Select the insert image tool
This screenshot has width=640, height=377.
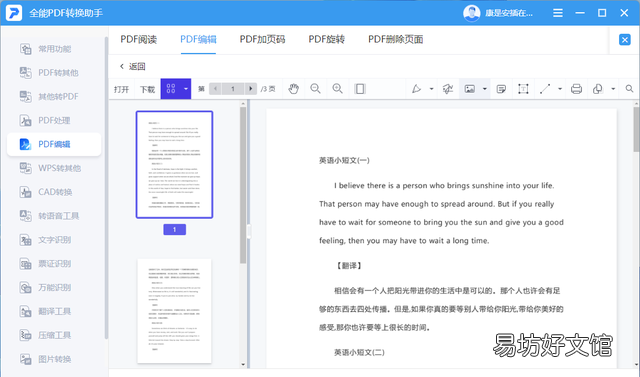point(470,89)
